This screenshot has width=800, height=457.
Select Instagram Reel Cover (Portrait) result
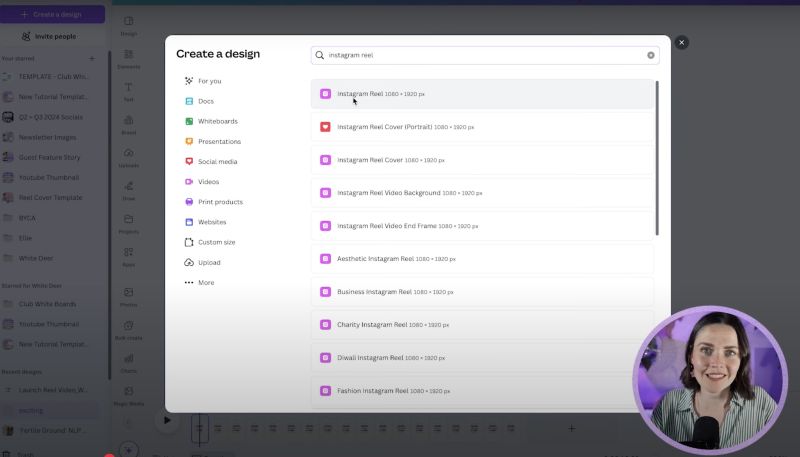(482, 127)
